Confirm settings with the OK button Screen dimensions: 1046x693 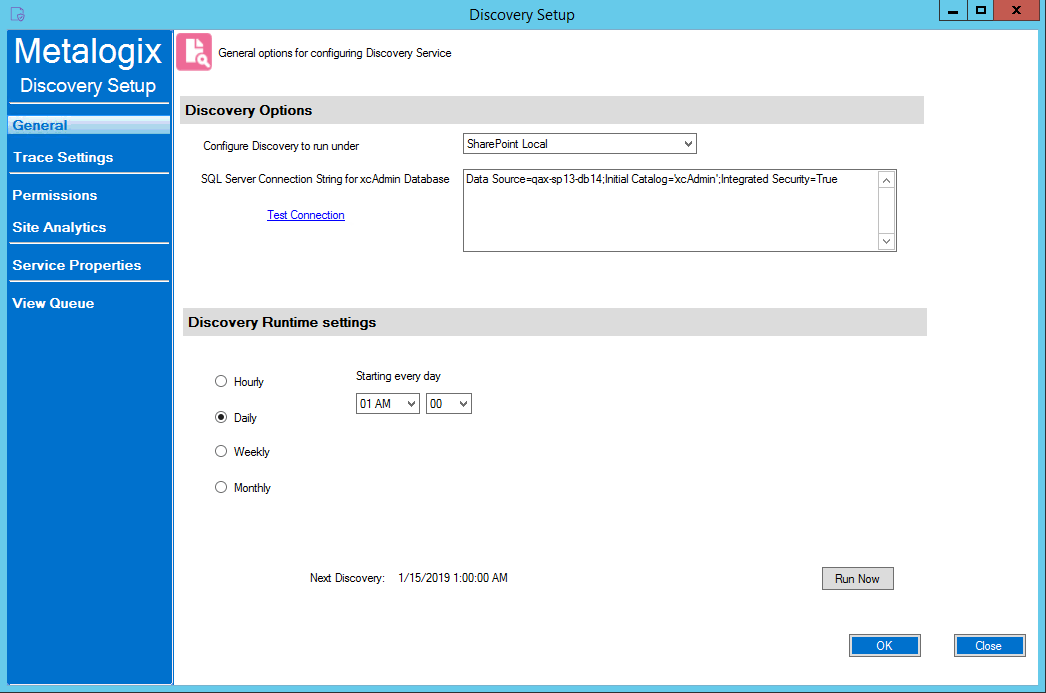pyautogui.click(x=884, y=645)
